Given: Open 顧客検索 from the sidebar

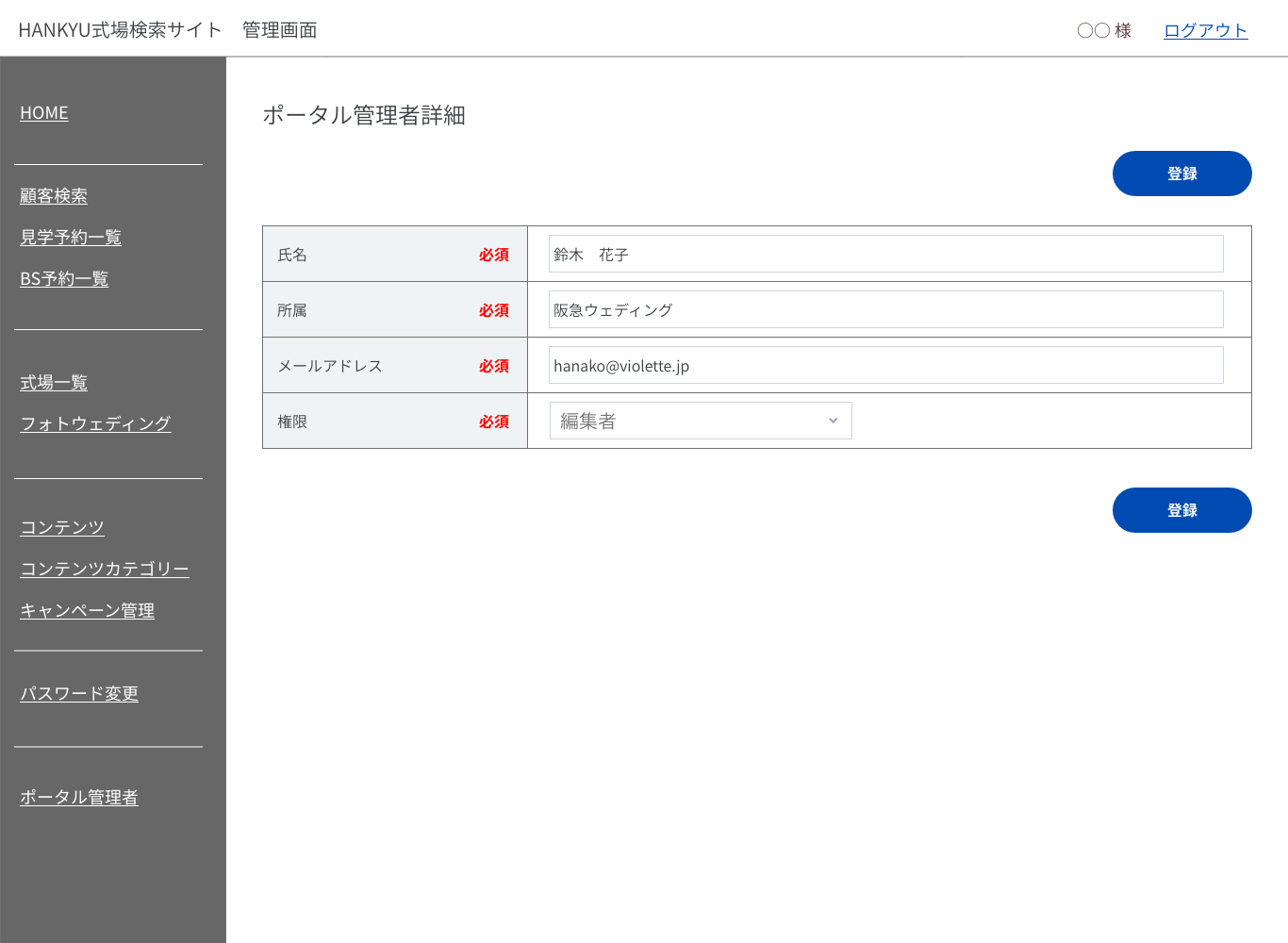Looking at the screenshot, I should (54, 196).
